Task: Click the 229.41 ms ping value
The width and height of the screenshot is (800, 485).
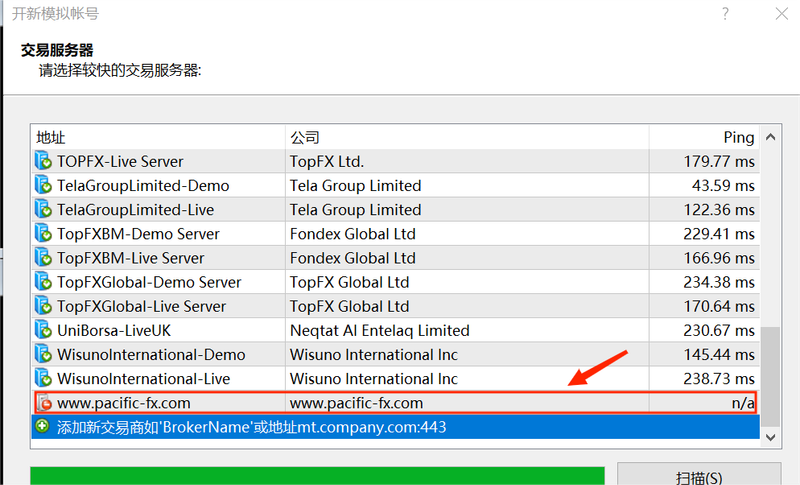Action: click(x=719, y=234)
